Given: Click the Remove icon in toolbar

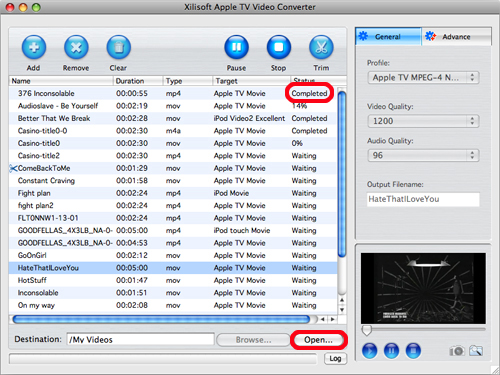Looking at the screenshot, I should [76, 47].
